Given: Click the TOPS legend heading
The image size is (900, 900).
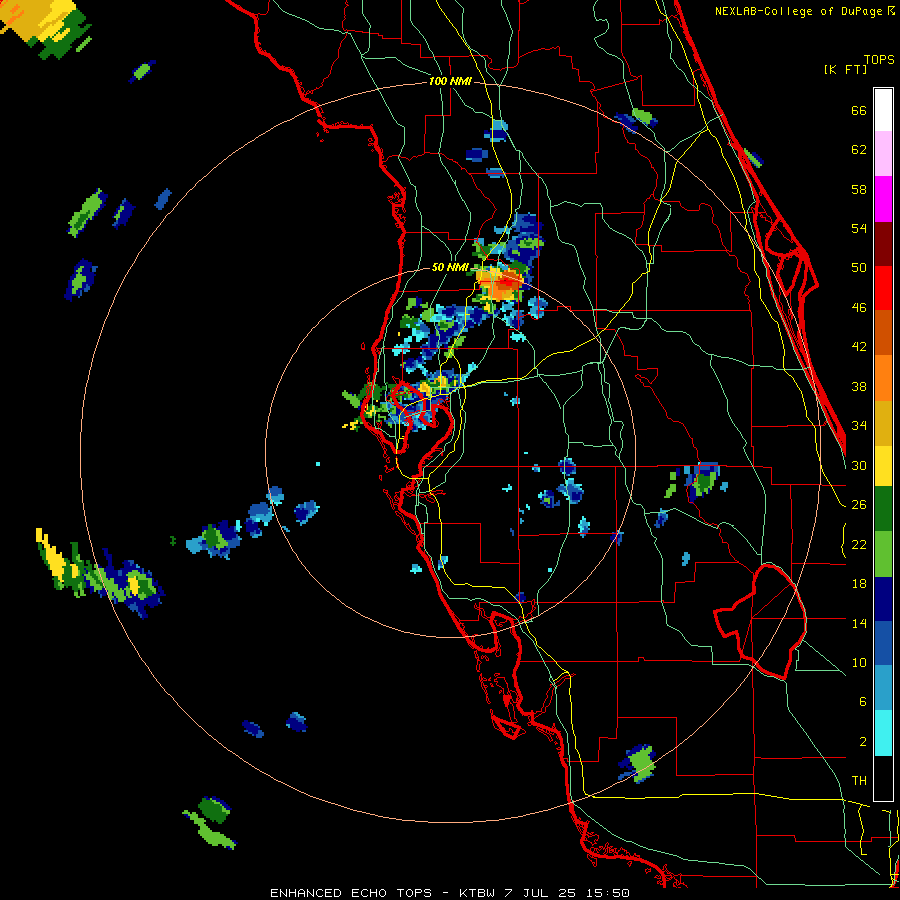Looking at the screenshot, I should coord(879,59).
